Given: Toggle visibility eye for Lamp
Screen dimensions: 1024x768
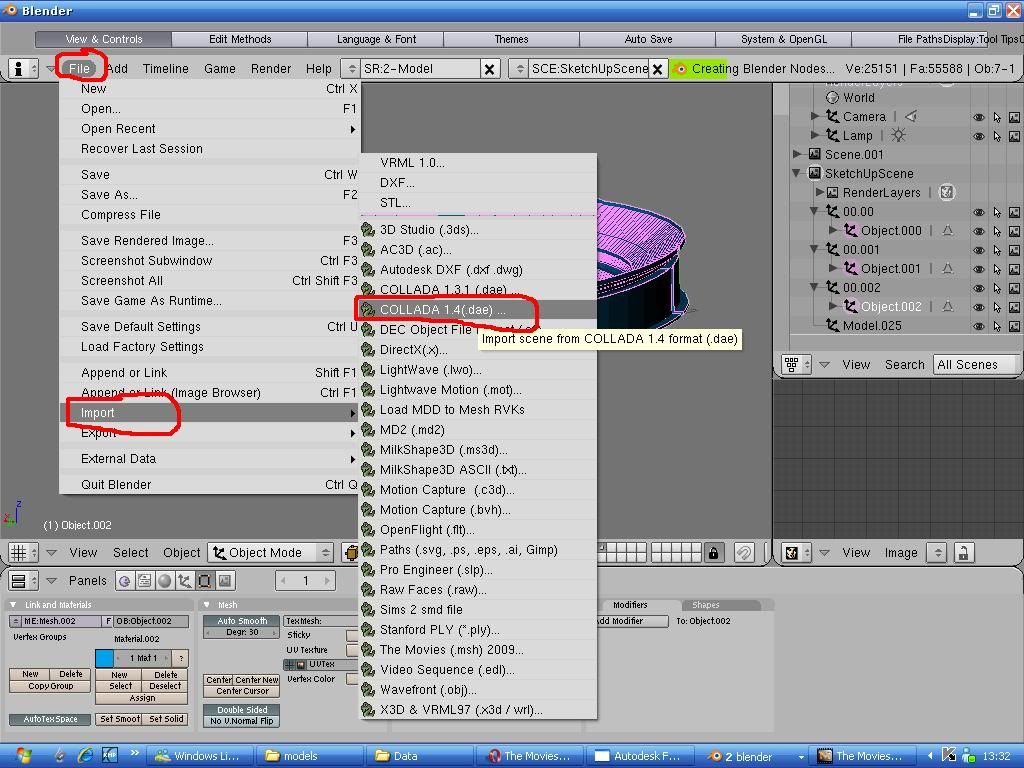Looking at the screenshot, I should [x=979, y=136].
